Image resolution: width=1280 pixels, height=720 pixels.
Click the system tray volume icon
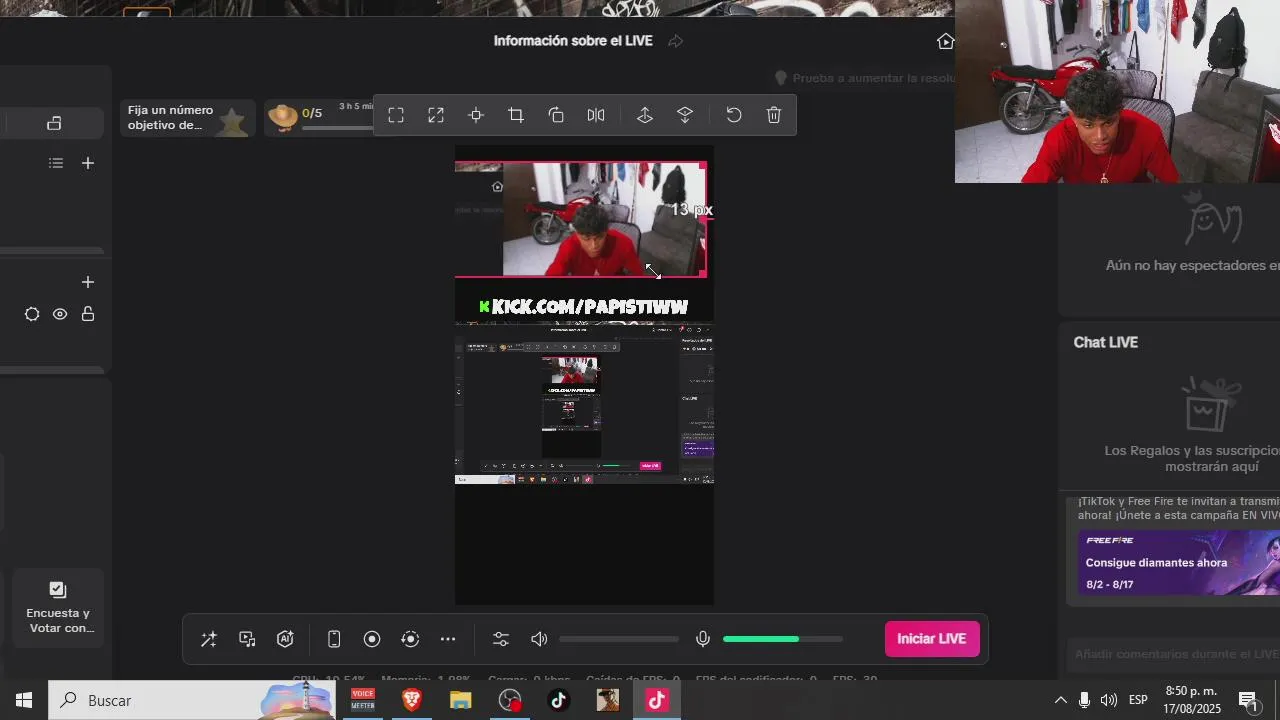(1108, 700)
